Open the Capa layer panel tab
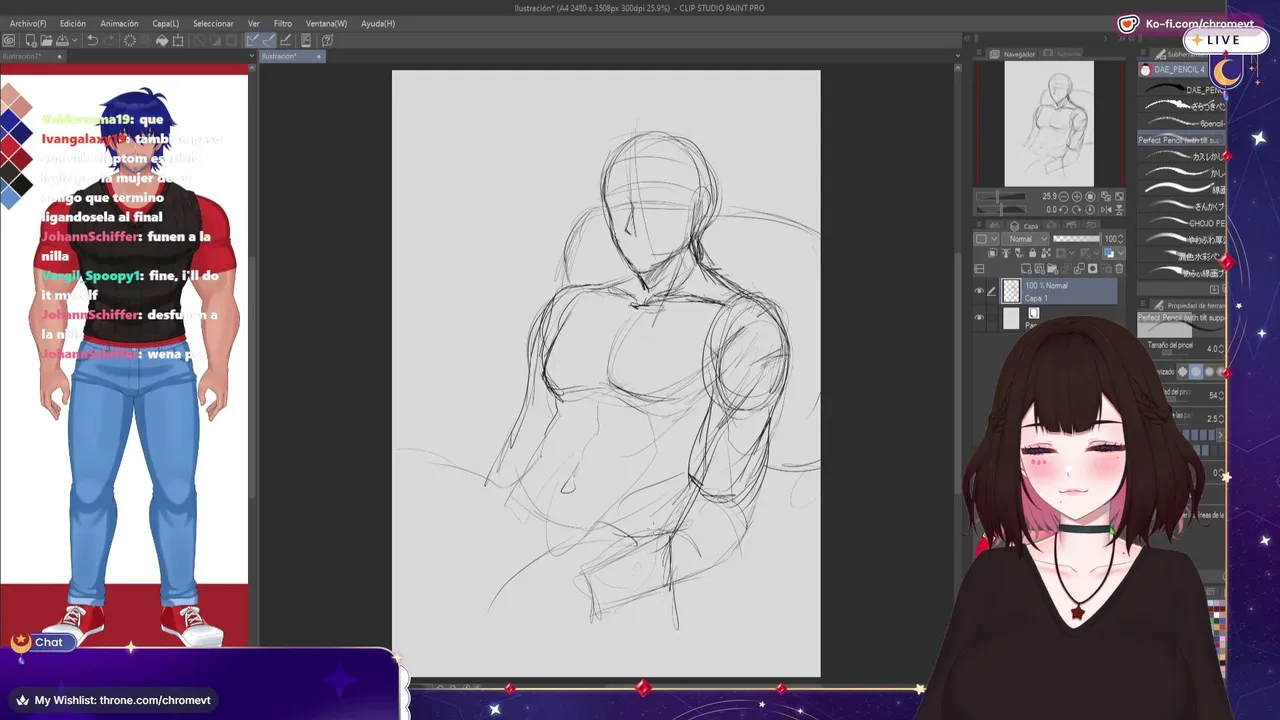 click(x=1024, y=226)
